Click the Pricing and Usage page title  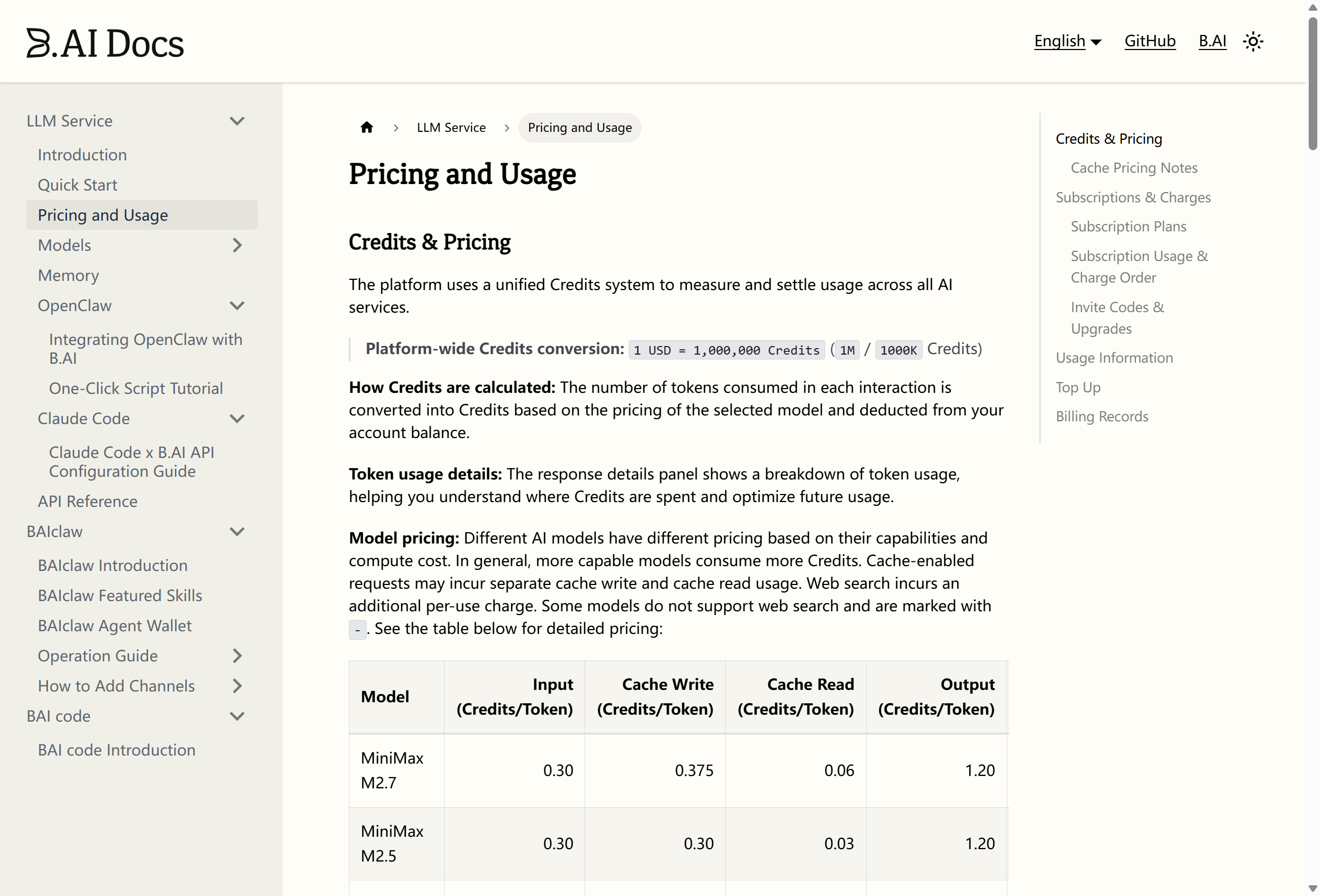462,174
